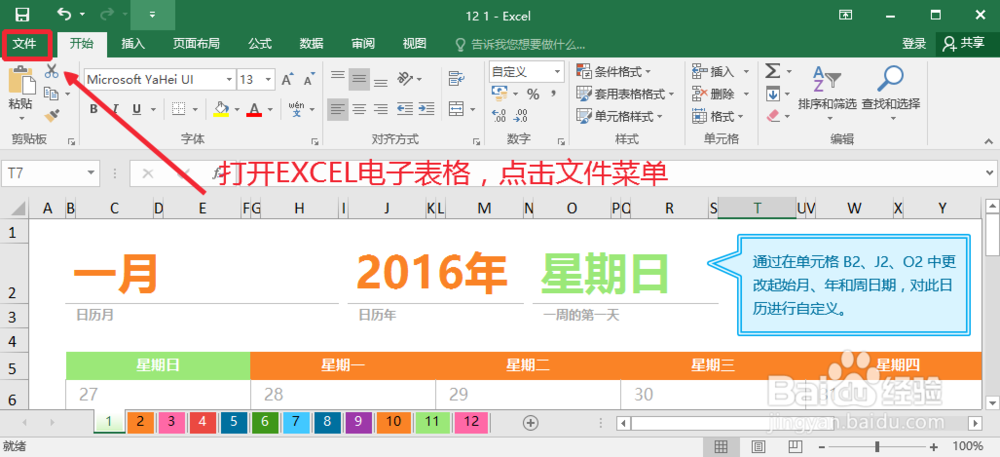
Task: Click the Name Box showing T7
Action: point(50,173)
